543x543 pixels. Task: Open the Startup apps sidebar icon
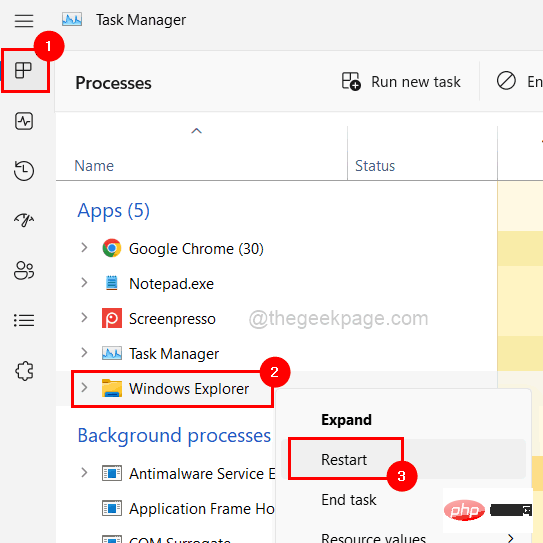pyautogui.click(x=24, y=220)
